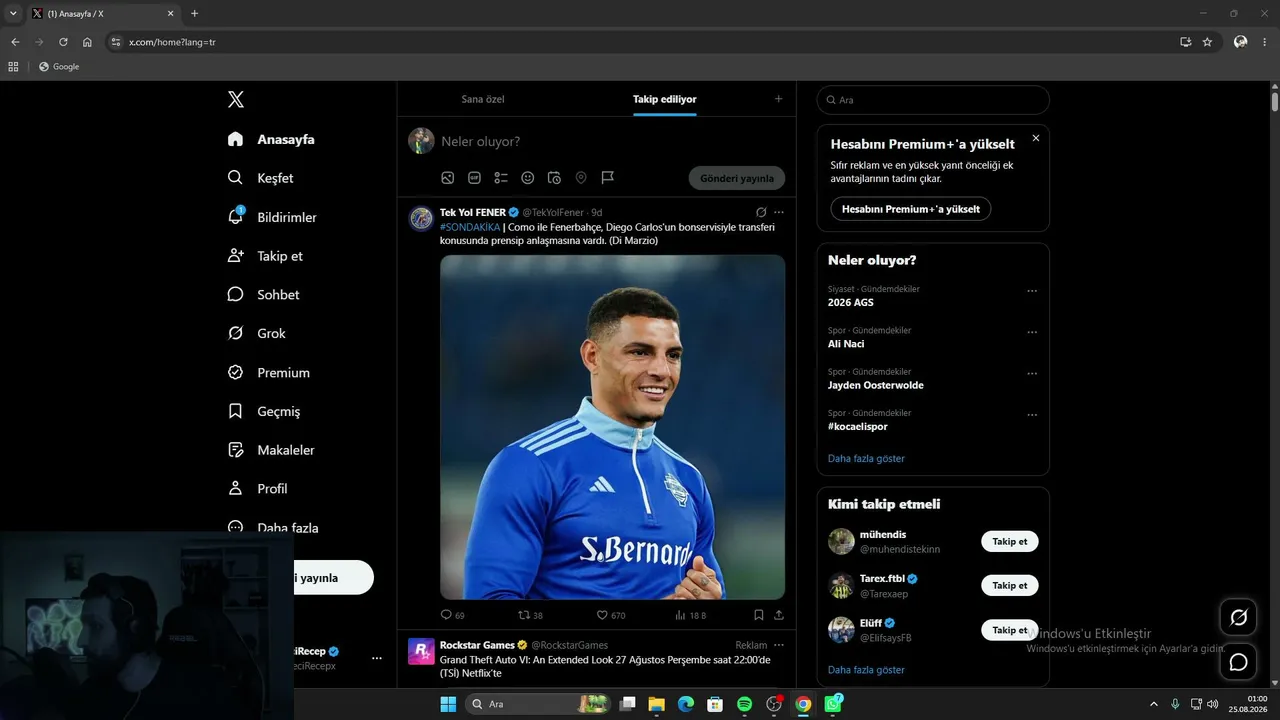1280x720 pixels.
Task: Click the Gönderi yayınla button
Action: (x=737, y=178)
